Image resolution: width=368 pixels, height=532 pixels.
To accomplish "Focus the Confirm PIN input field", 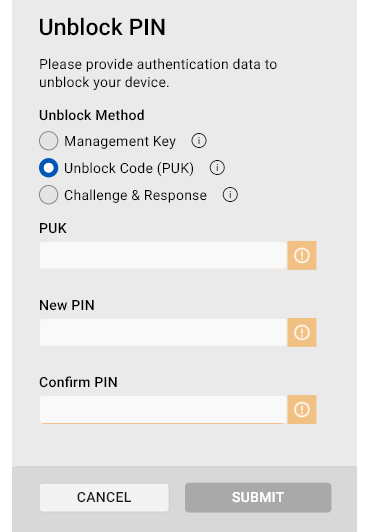I will tap(163, 410).
